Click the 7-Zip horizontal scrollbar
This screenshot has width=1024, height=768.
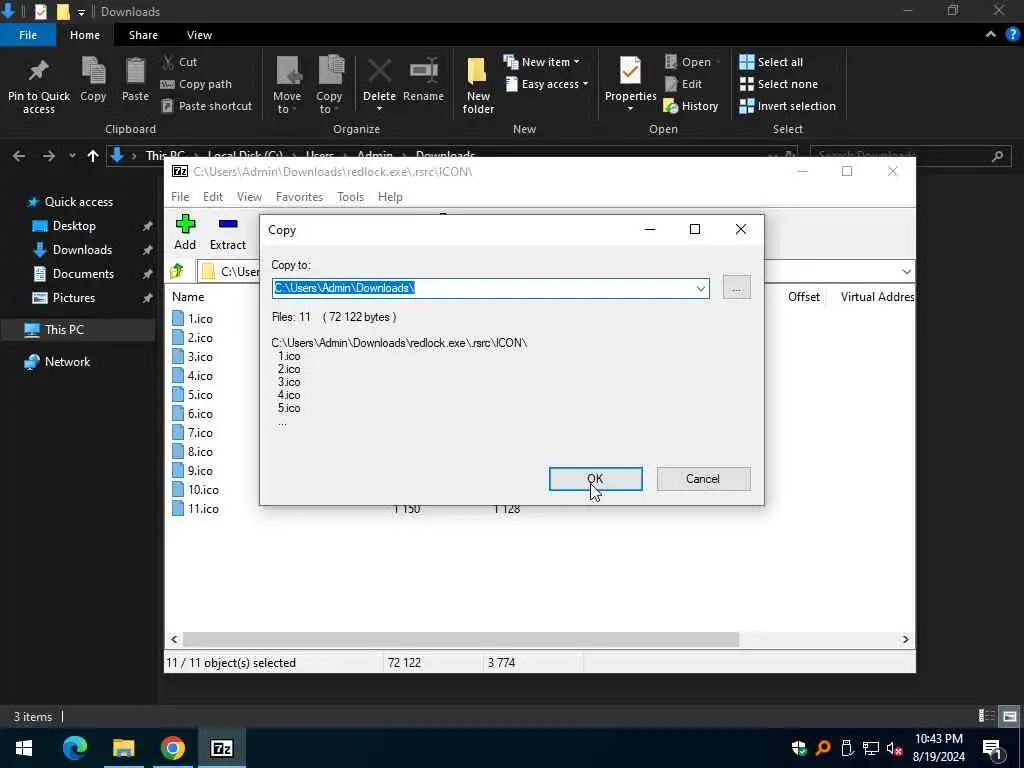point(460,639)
